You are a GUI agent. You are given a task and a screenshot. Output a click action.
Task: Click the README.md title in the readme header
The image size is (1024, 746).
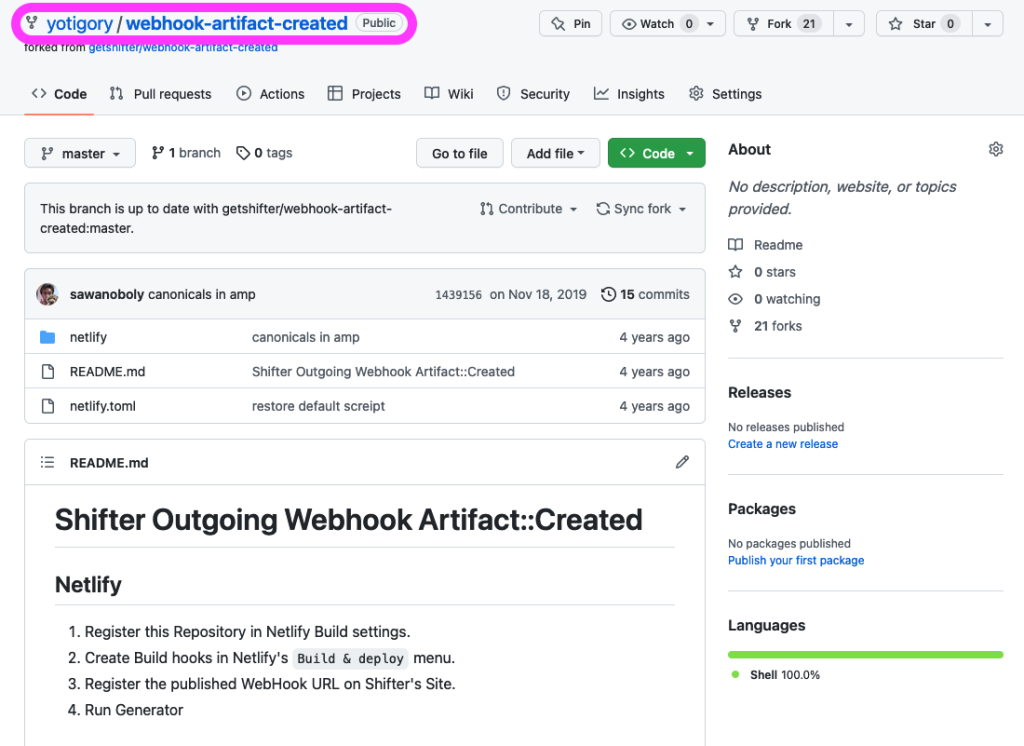tap(109, 462)
